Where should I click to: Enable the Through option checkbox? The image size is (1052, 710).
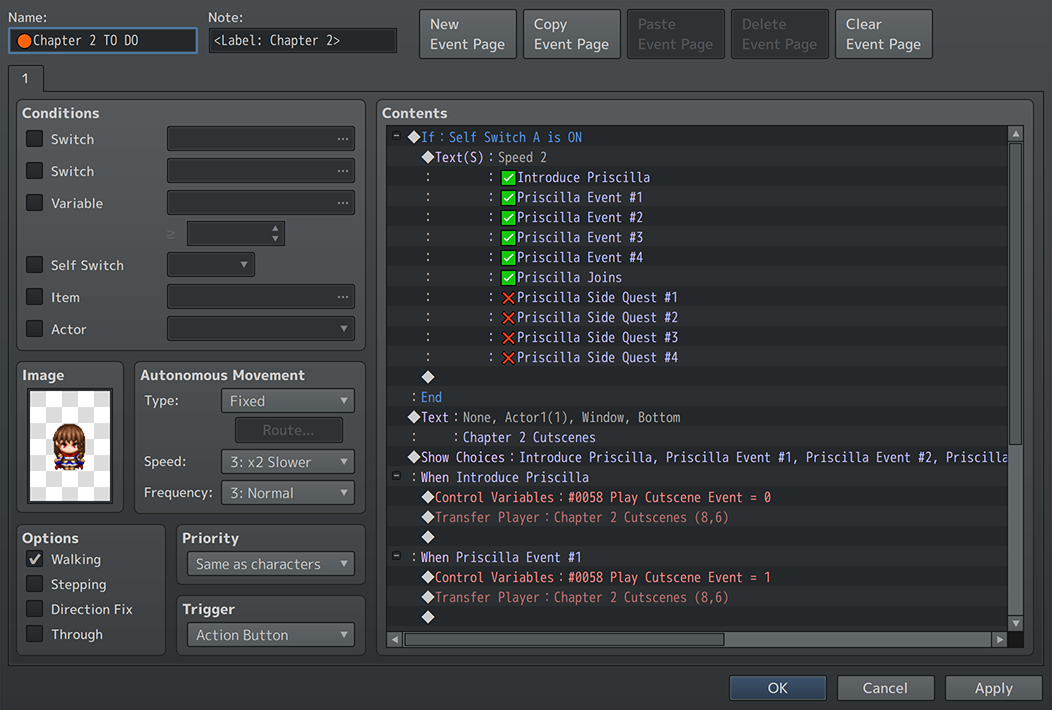point(34,633)
